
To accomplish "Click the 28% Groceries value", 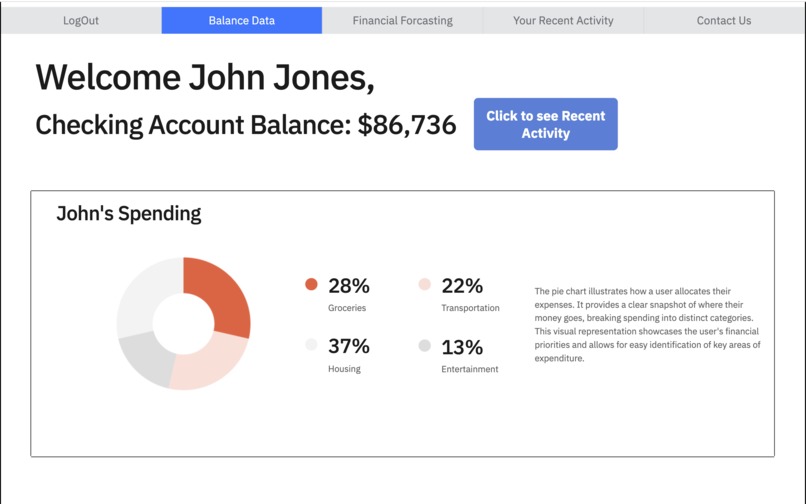I will pos(349,286).
